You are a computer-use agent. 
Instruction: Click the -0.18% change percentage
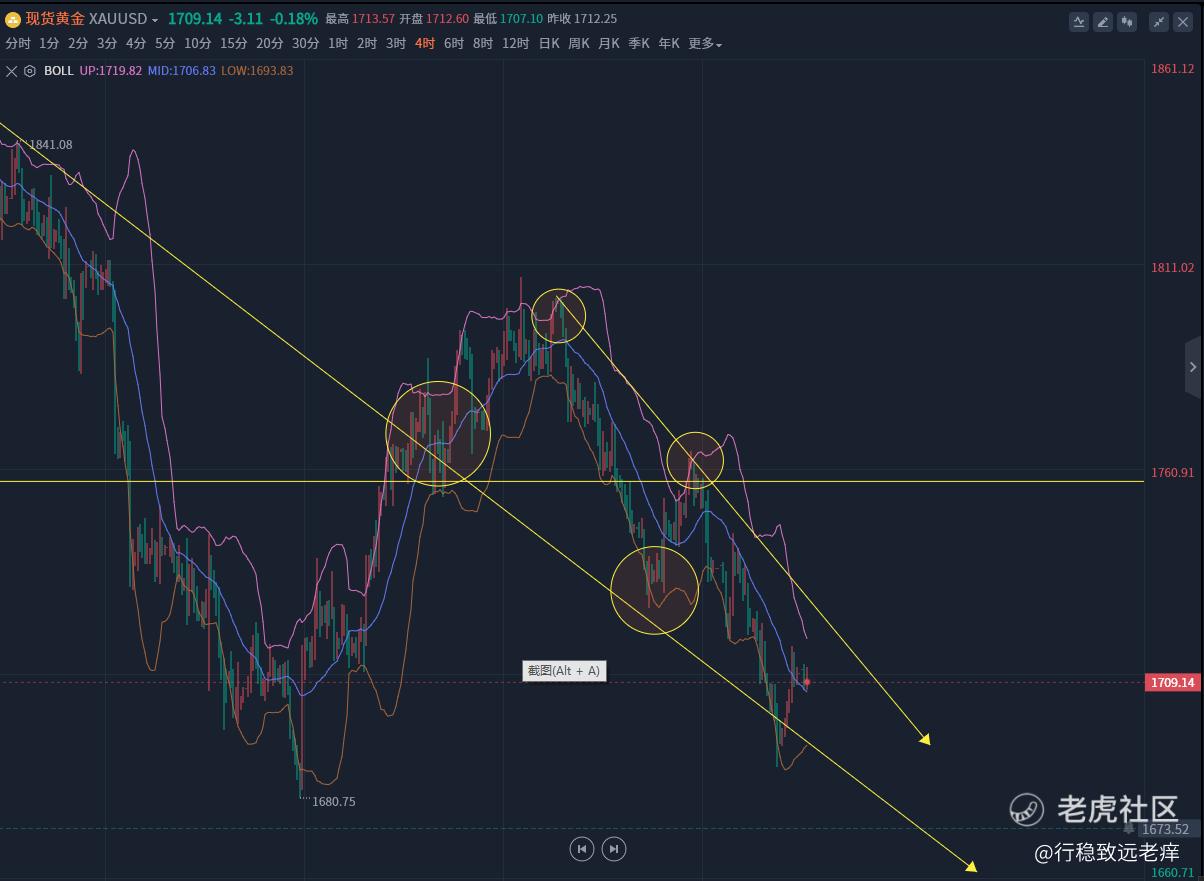(x=296, y=19)
